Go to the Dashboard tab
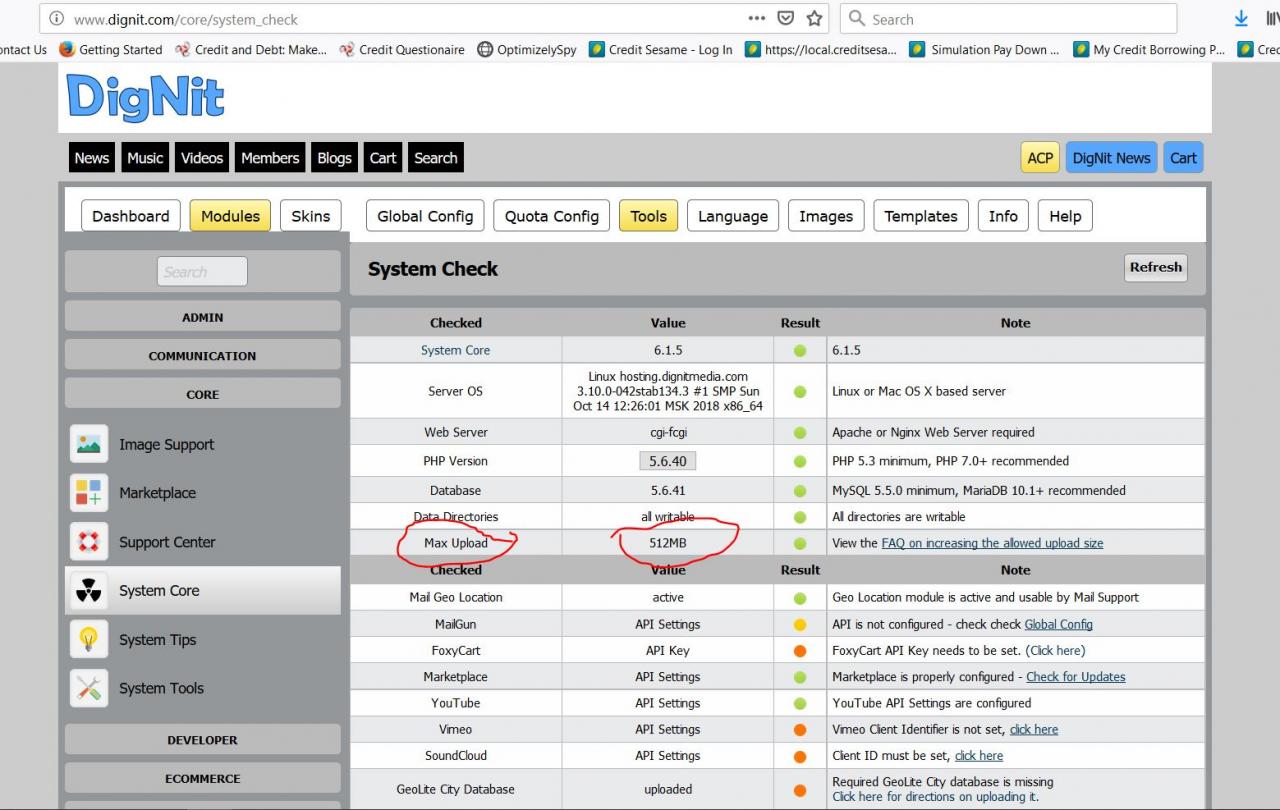This screenshot has height=810, width=1280. coord(130,216)
